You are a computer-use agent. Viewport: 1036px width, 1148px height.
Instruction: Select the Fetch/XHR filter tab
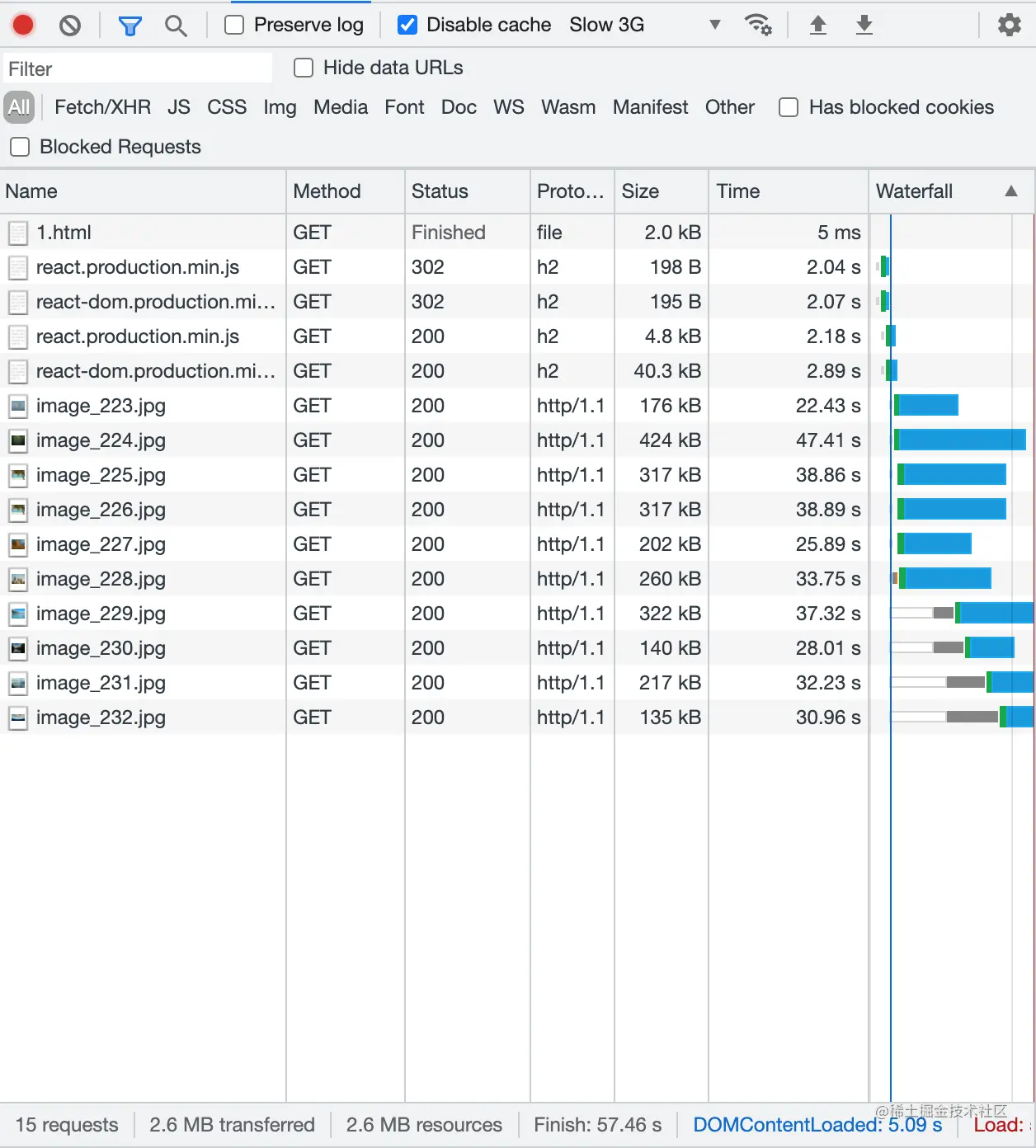click(102, 107)
